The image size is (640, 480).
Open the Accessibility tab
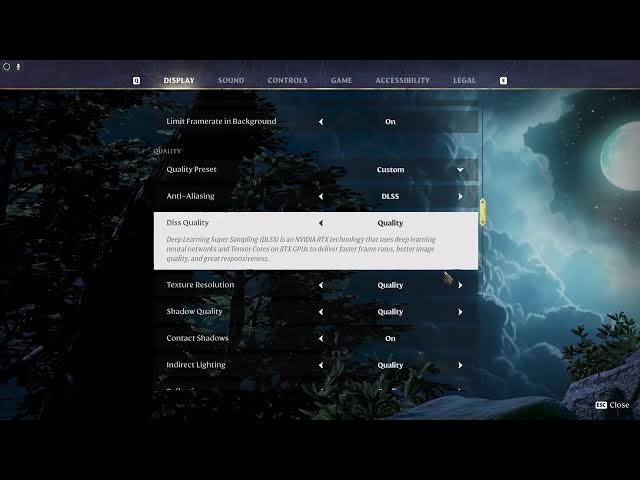point(402,80)
